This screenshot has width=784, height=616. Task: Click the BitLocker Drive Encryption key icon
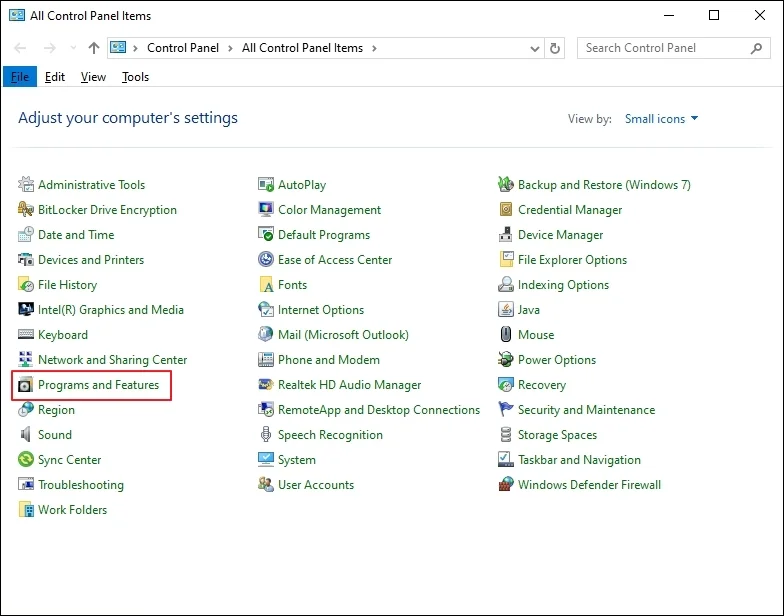[x=26, y=210]
